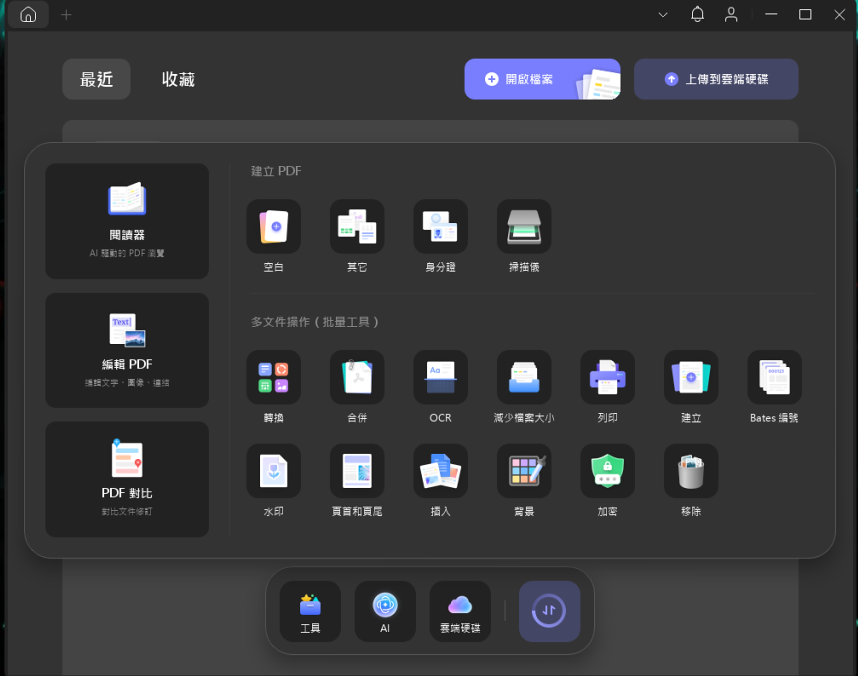
Task: Open the notification bell
Action: click(x=697, y=15)
